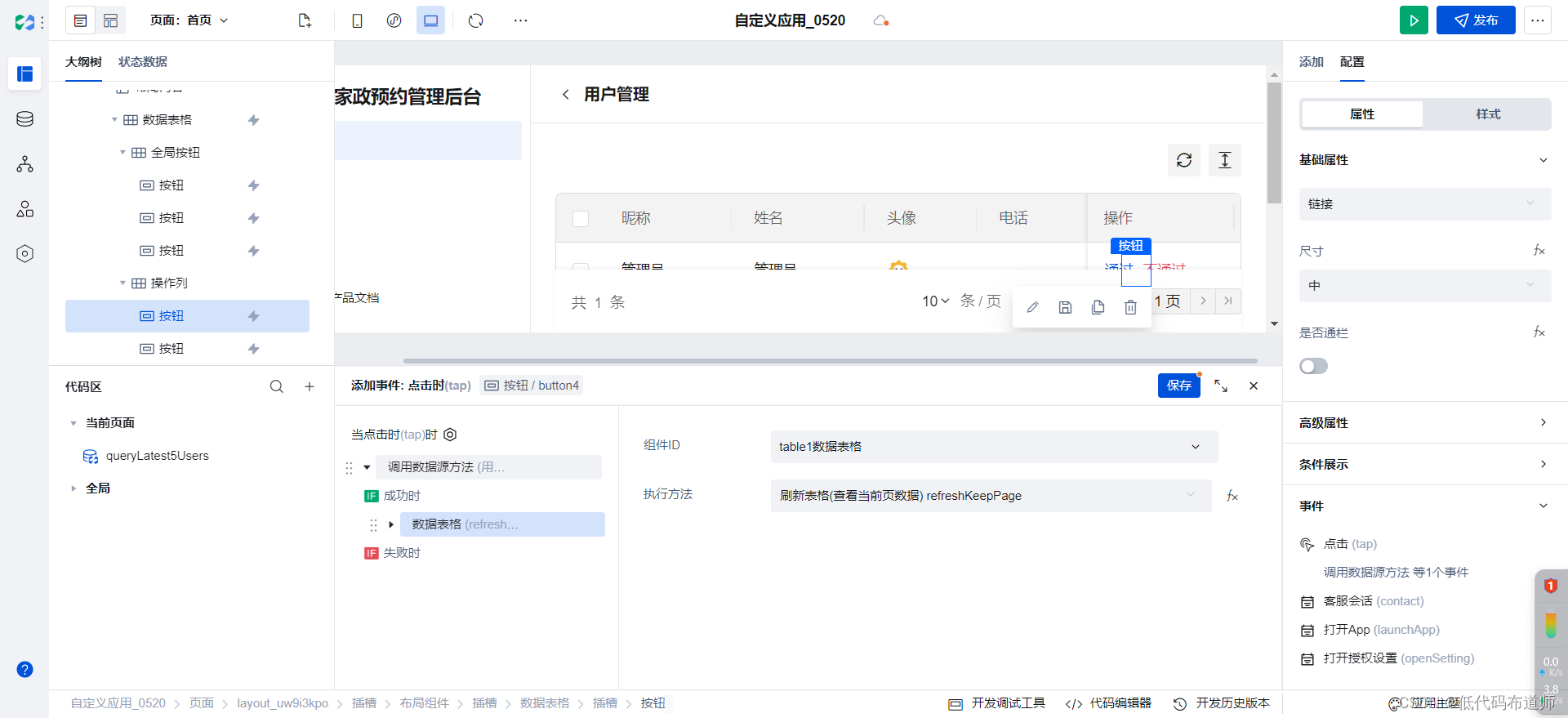Switch to the 大纲树 tab
Image resolution: width=1568 pixels, height=718 pixels.
[83, 62]
